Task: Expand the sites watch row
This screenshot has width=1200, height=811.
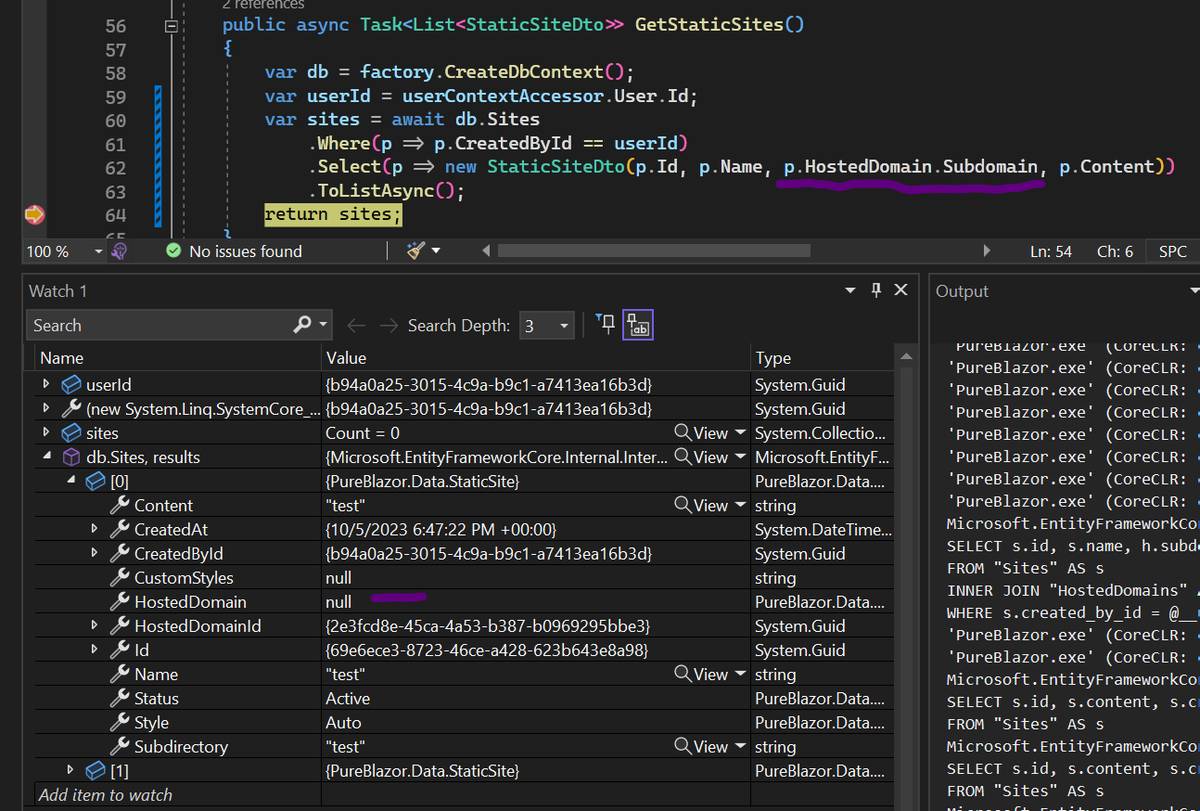Action: click(46, 433)
